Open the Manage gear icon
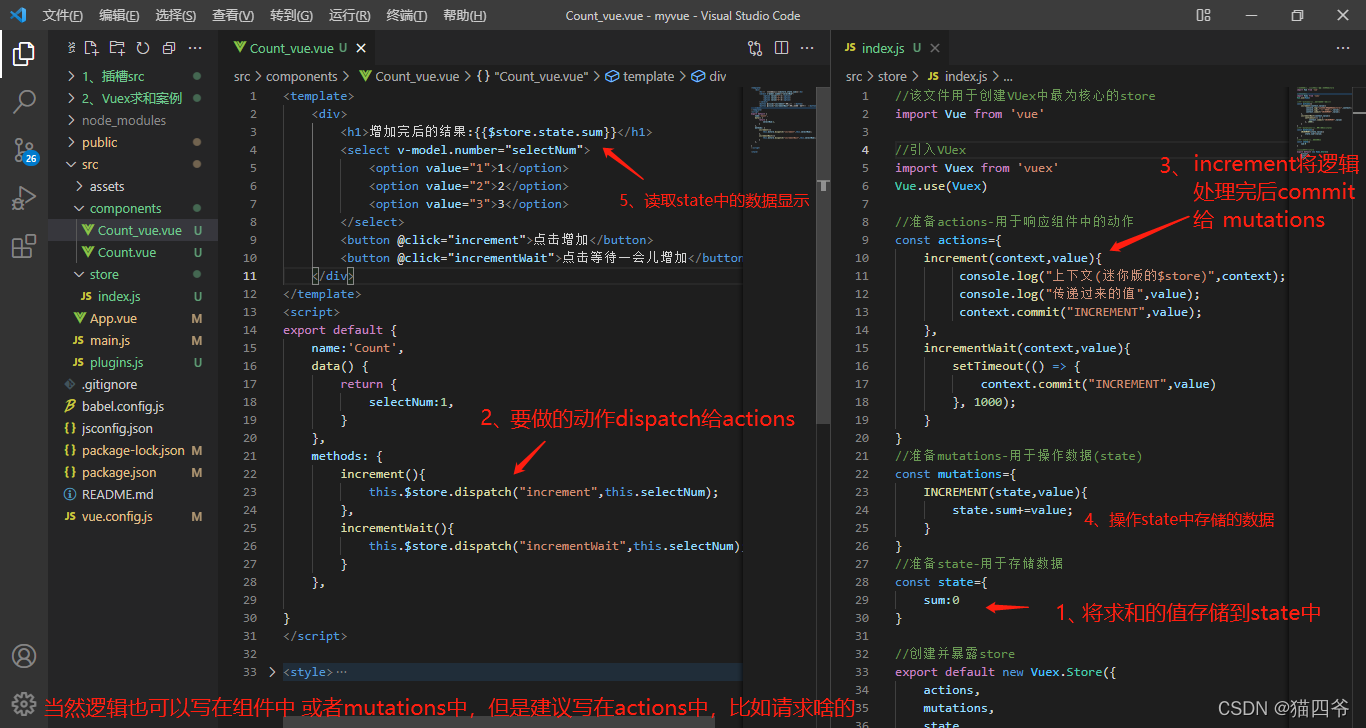This screenshot has height=728, width=1366. [x=24, y=703]
